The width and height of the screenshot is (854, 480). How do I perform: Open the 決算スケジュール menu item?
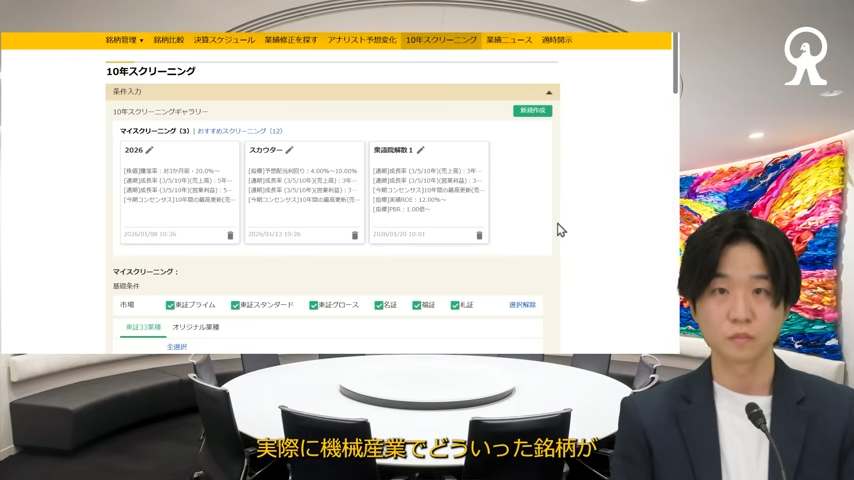pyautogui.click(x=224, y=40)
